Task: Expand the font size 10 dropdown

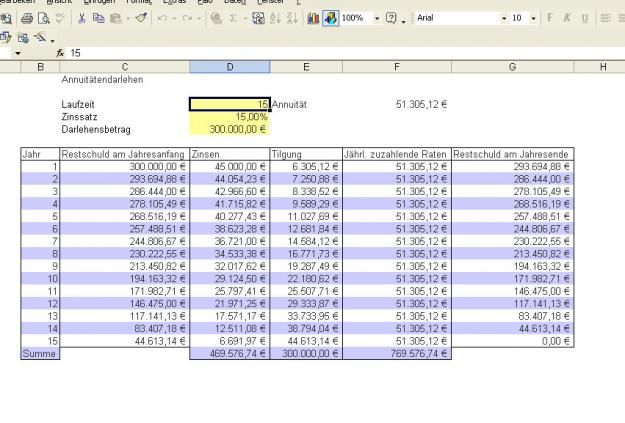Action: (x=532, y=18)
